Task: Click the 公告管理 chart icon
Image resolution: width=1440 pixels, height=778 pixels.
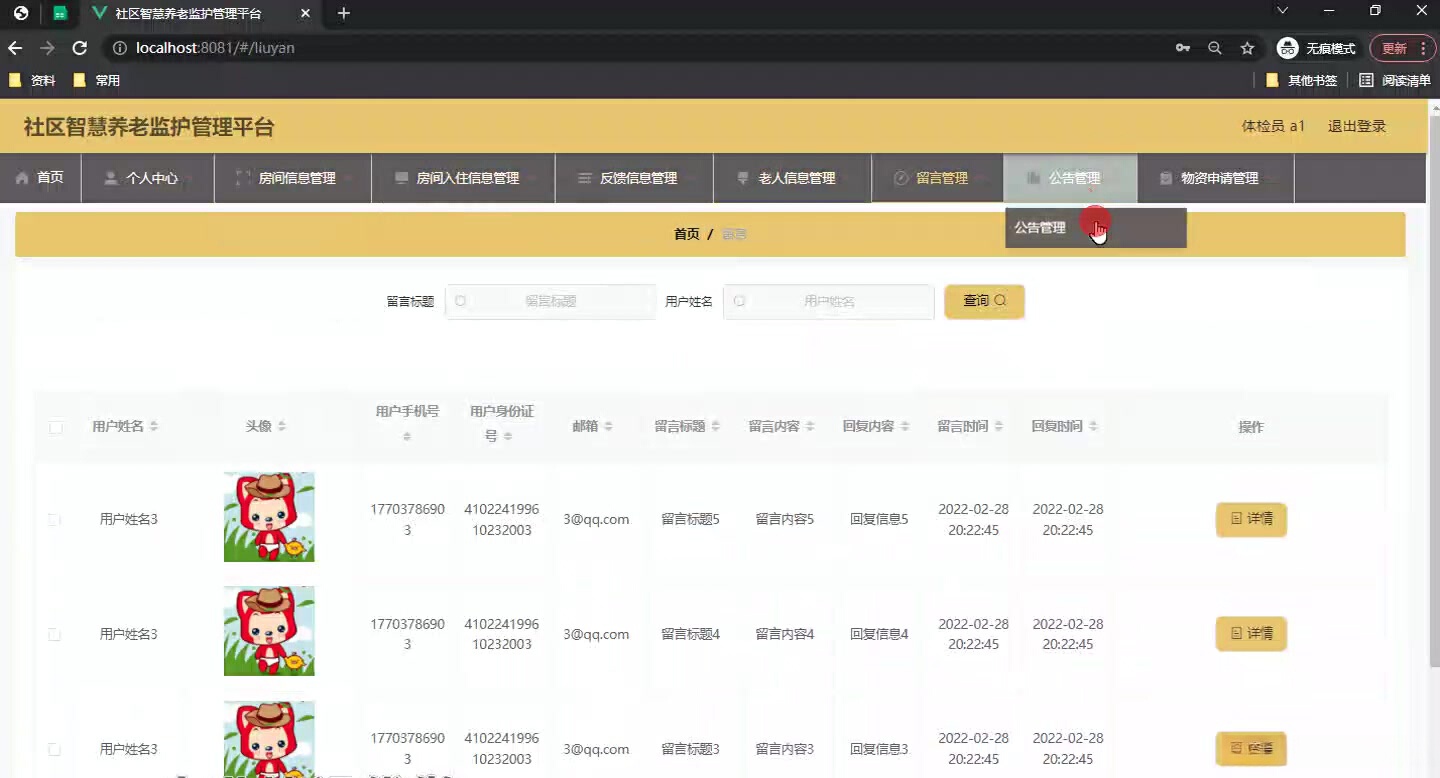Action: click(x=1032, y=177)
